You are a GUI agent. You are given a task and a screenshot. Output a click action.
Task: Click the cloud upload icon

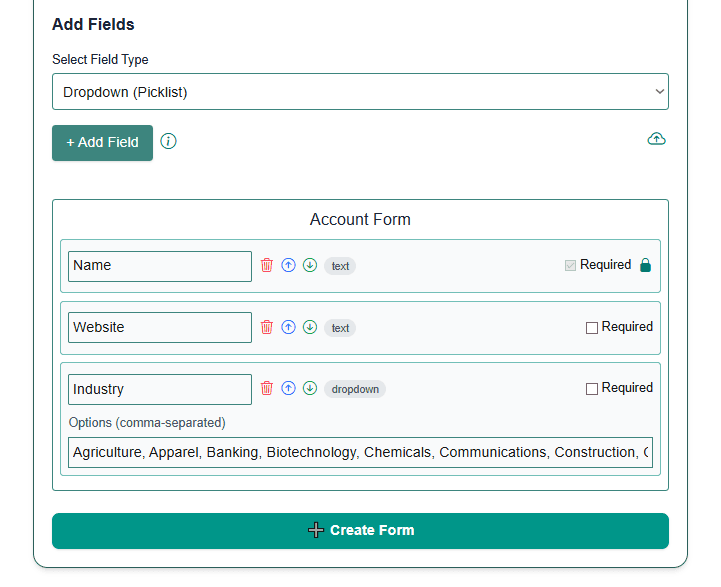pos(656,139)
